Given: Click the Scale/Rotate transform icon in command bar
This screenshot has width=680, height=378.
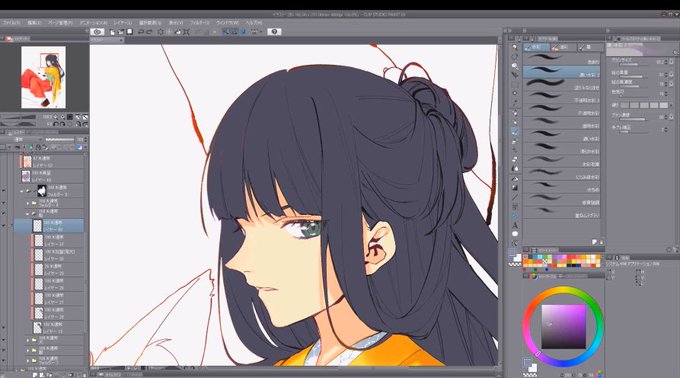Looking at the screenshot, I should pyautogui.click(x=186, y=32).
